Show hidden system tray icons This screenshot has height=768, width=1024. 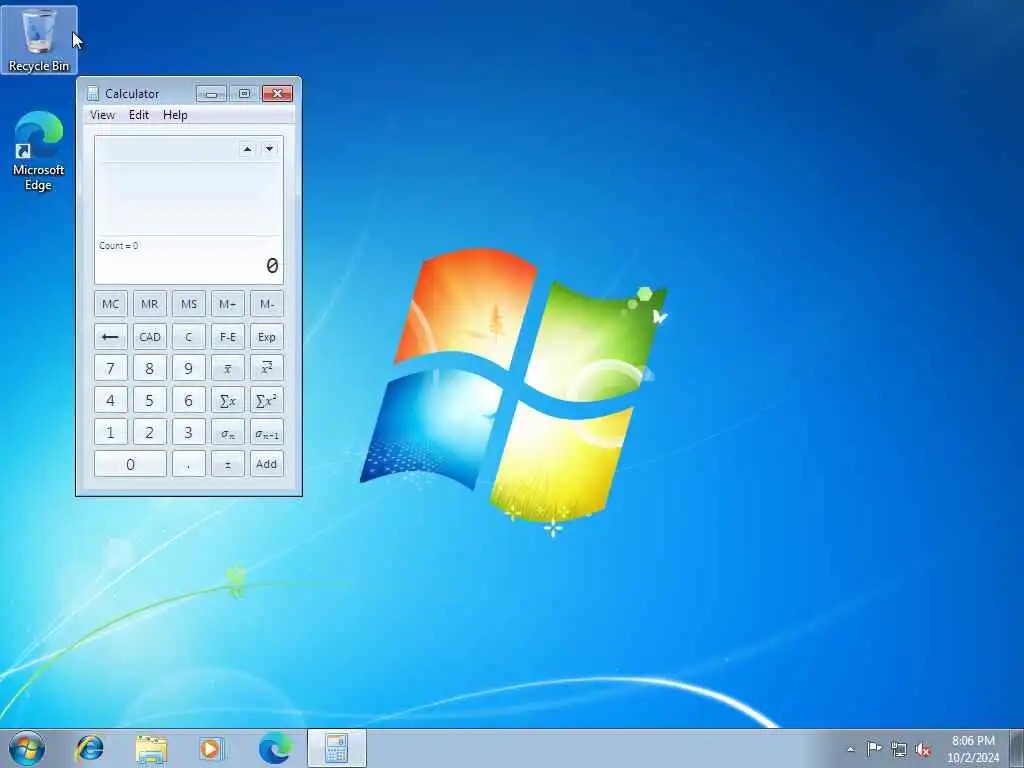tap(850, 749)
